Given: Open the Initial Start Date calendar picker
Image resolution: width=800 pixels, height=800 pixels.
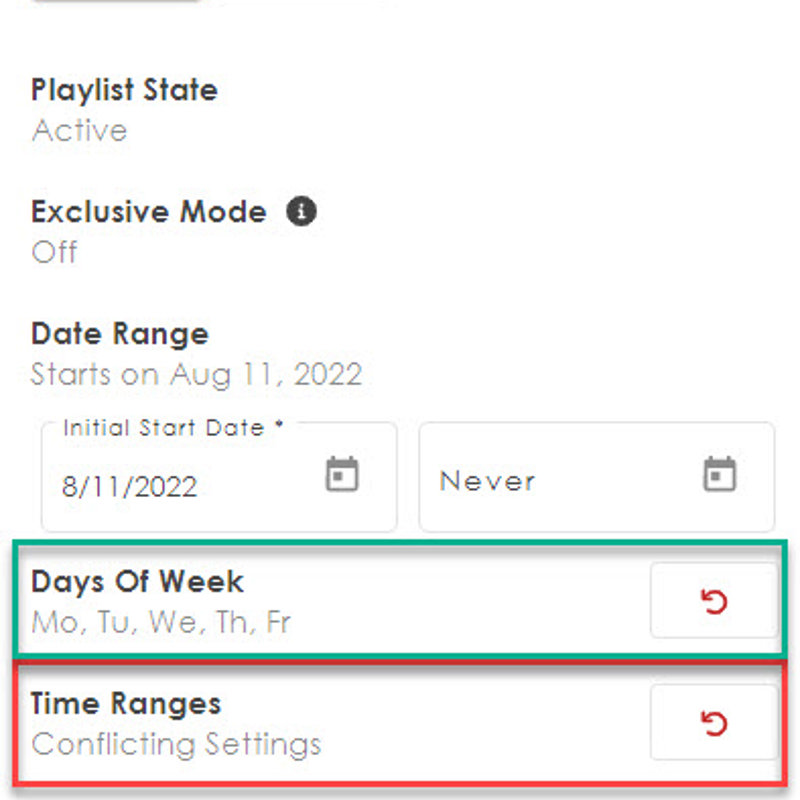Looking at the screenshot, I should (x=342, y=474).
